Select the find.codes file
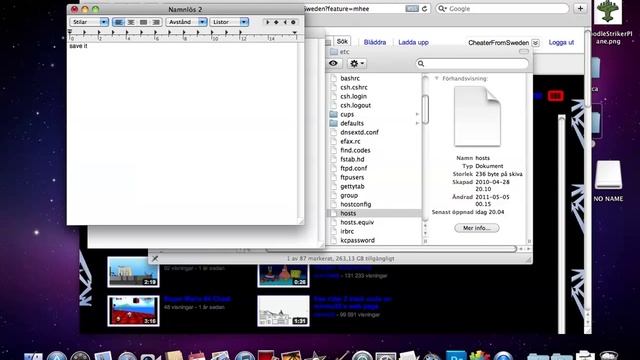 point(355,150)
